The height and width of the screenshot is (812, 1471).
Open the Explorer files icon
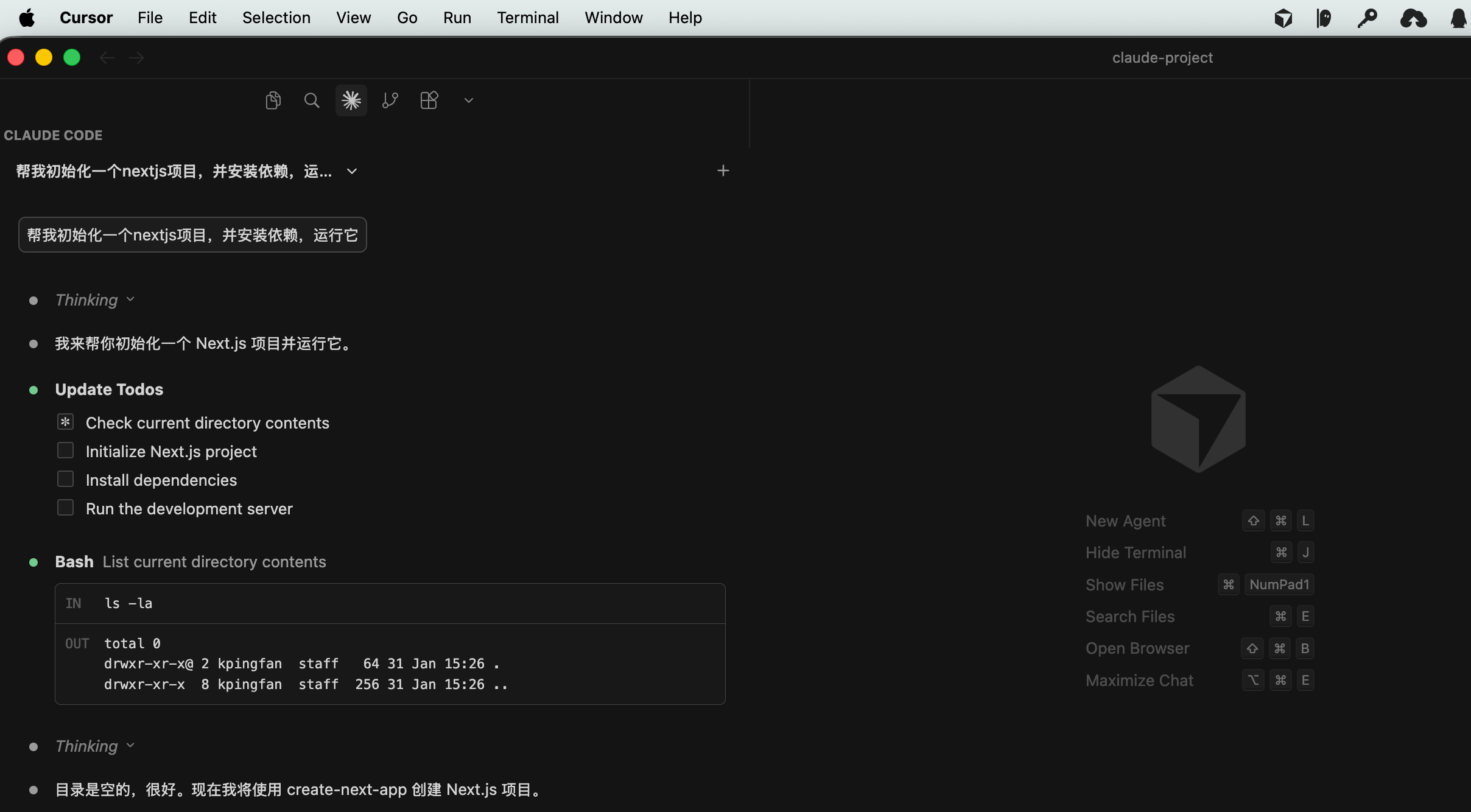pos(273,100)
